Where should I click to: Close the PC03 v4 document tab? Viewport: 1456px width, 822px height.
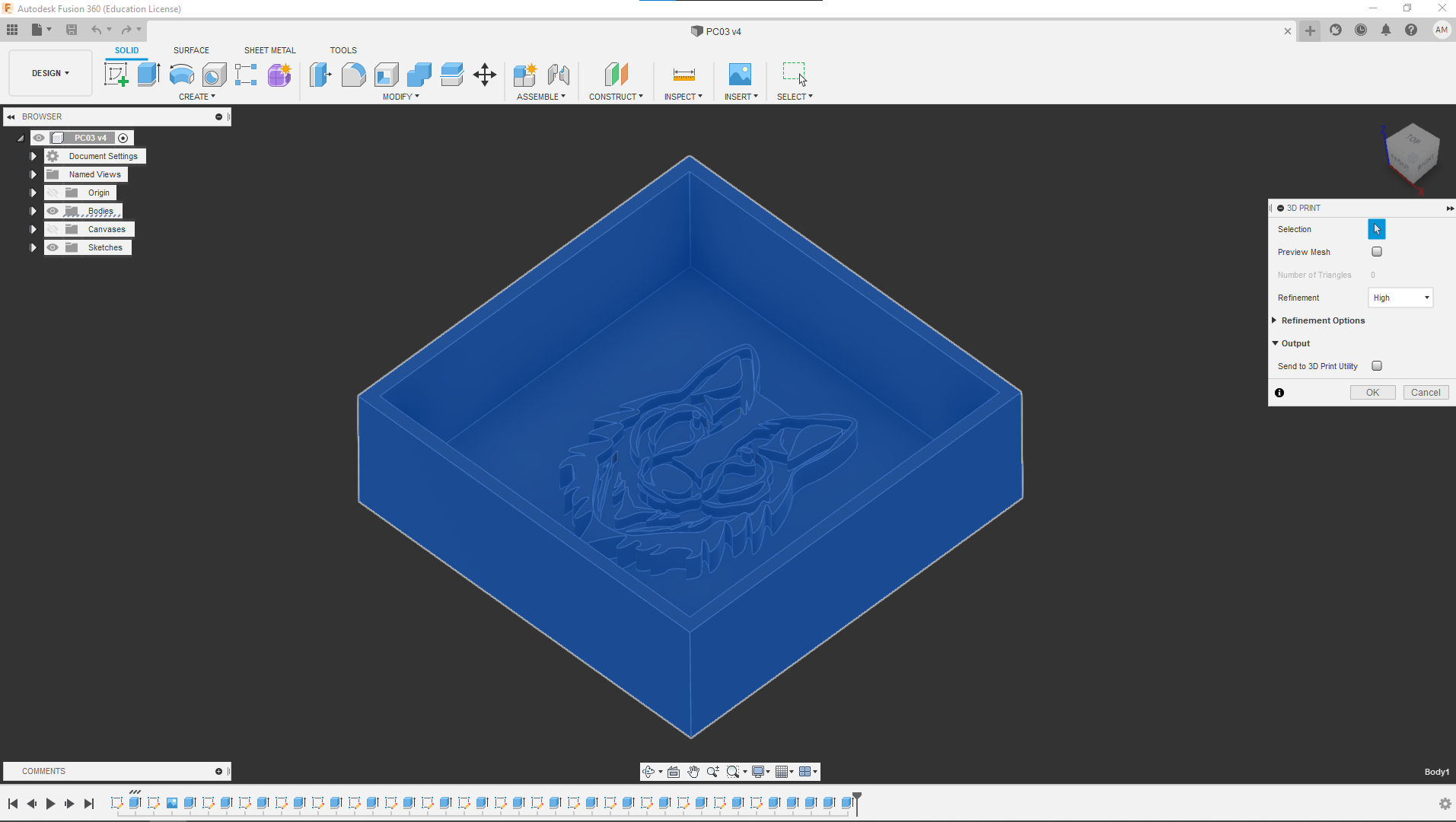coord(1288,31)
